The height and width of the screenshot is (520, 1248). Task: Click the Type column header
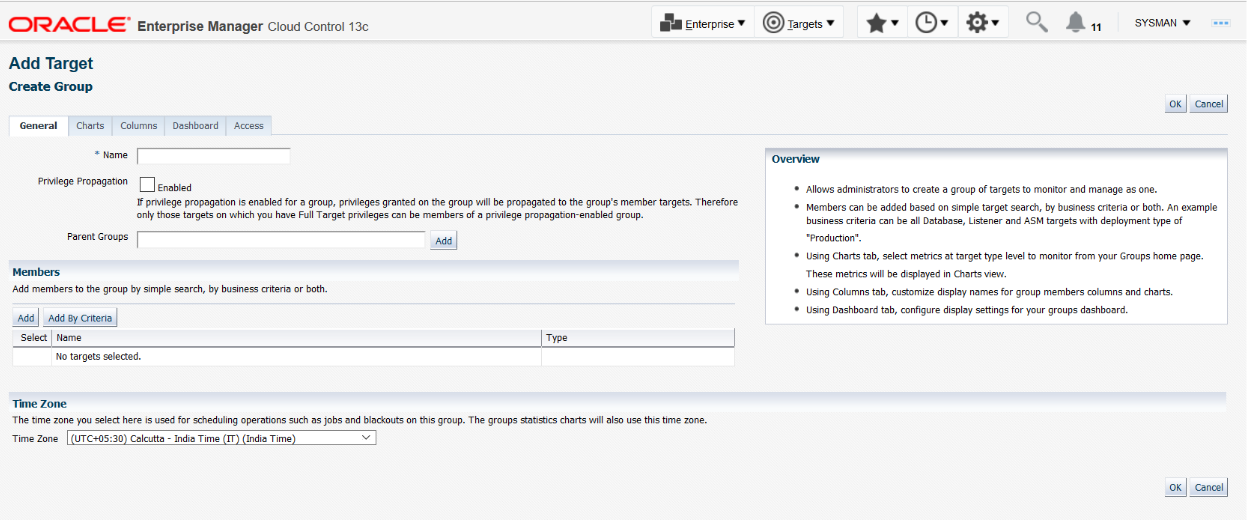click(x=638, y=338)
